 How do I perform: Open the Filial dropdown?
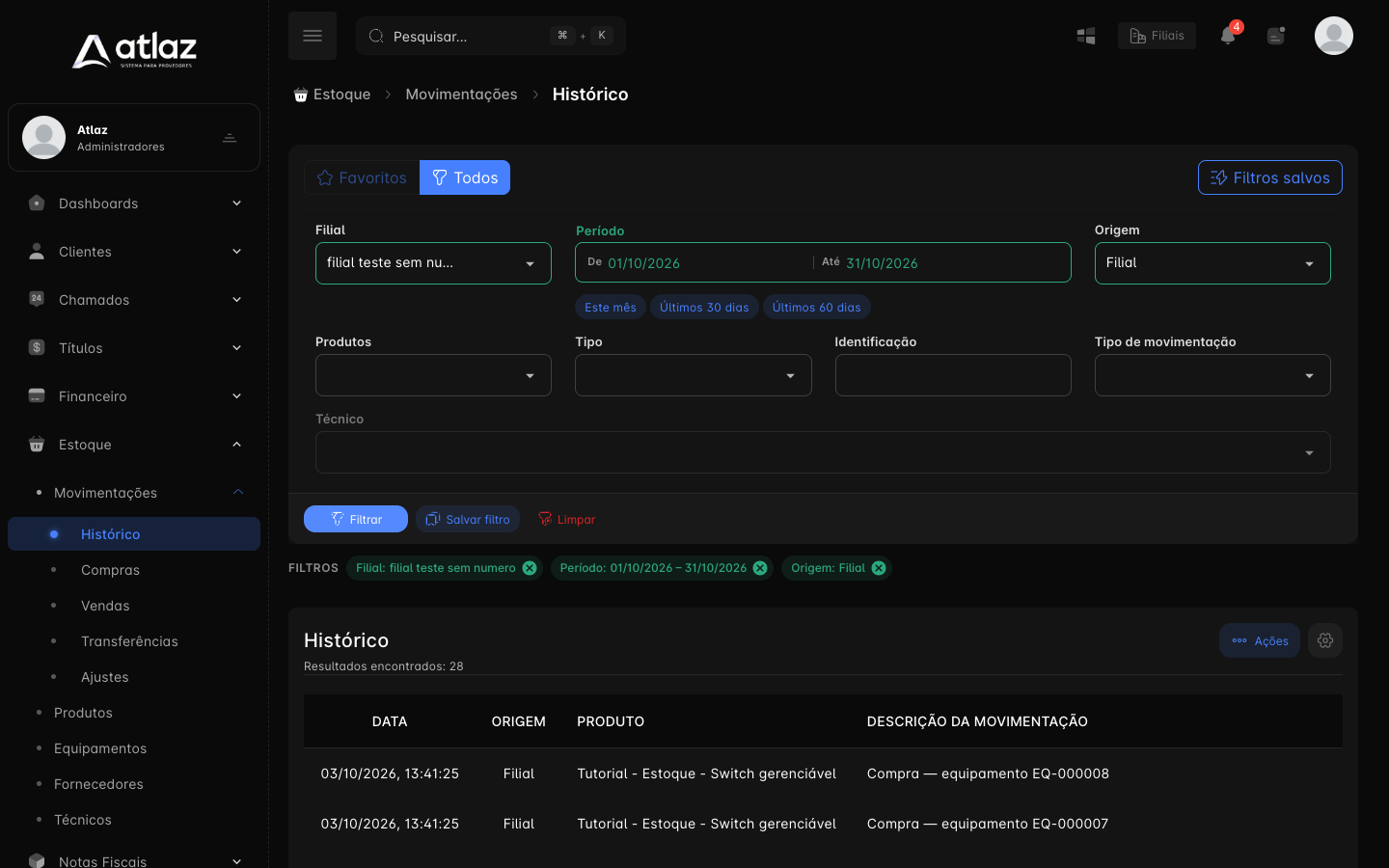point(433,263)
